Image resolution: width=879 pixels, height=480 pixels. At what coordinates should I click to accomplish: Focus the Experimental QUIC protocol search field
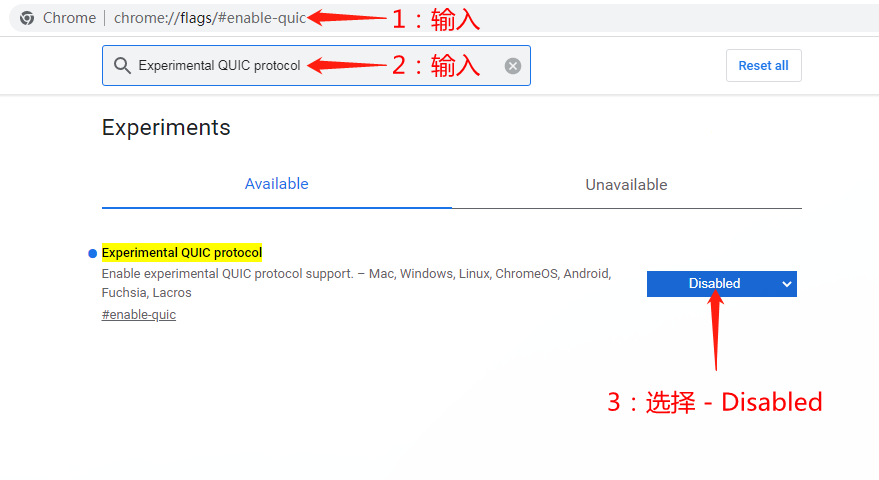pos(316,66)
